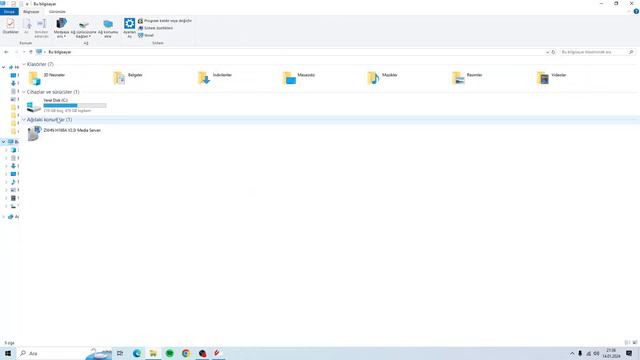Open address bar history dropdown arrow

coord(547,52)
